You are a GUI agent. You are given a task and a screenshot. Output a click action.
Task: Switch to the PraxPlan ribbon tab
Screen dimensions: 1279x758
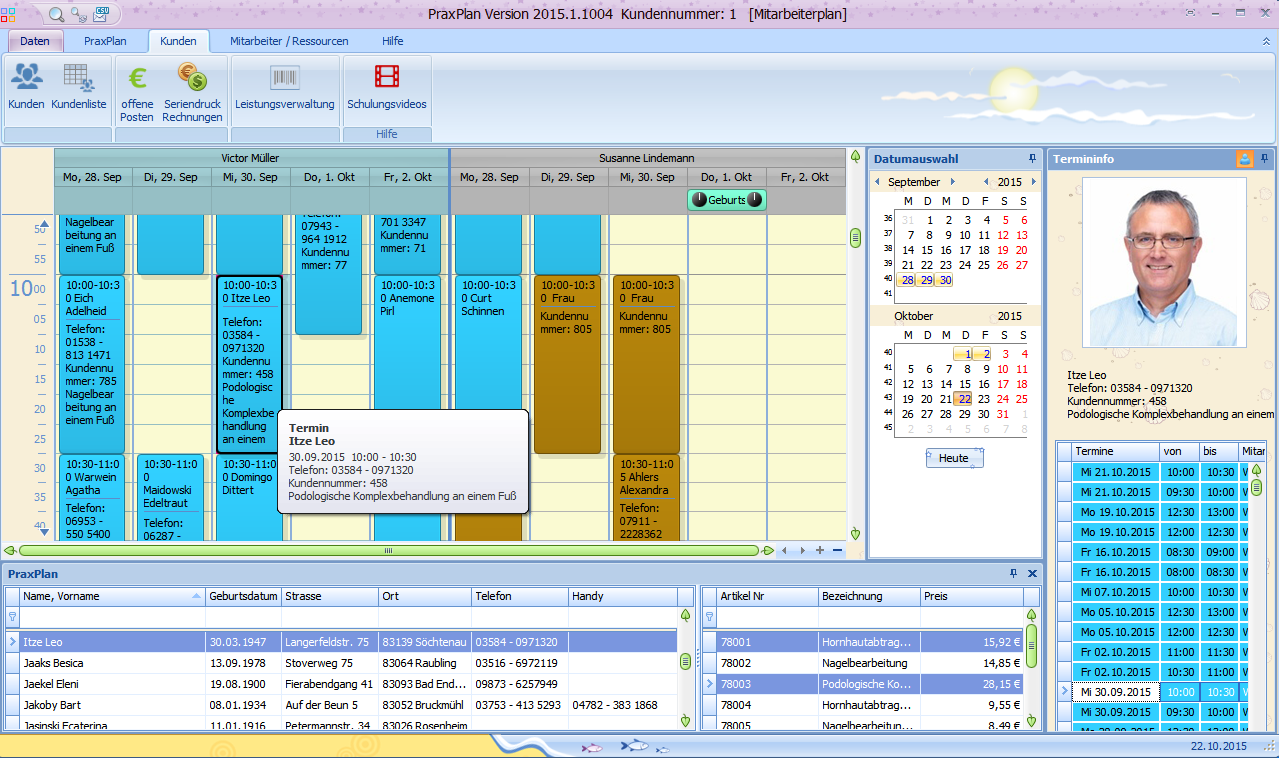[105, 41]
